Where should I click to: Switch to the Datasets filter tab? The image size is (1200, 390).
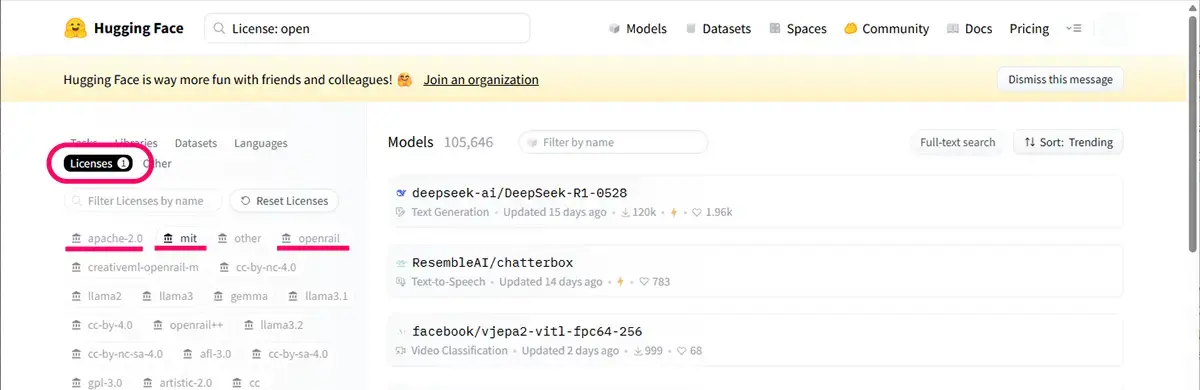(196, 143)
